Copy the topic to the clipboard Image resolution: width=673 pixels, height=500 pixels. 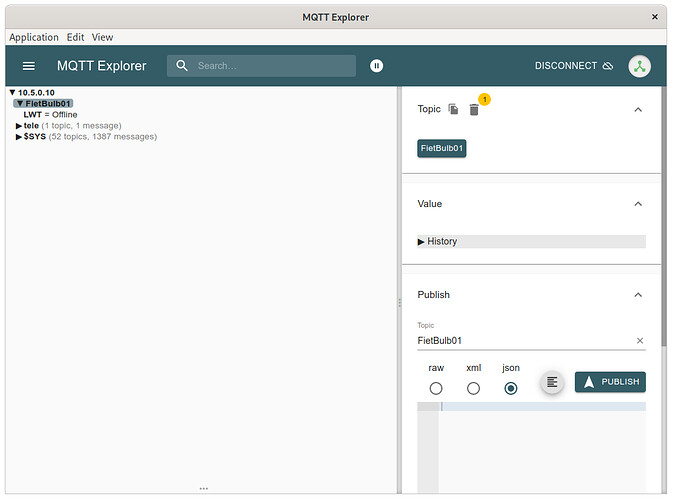(453, 109)
